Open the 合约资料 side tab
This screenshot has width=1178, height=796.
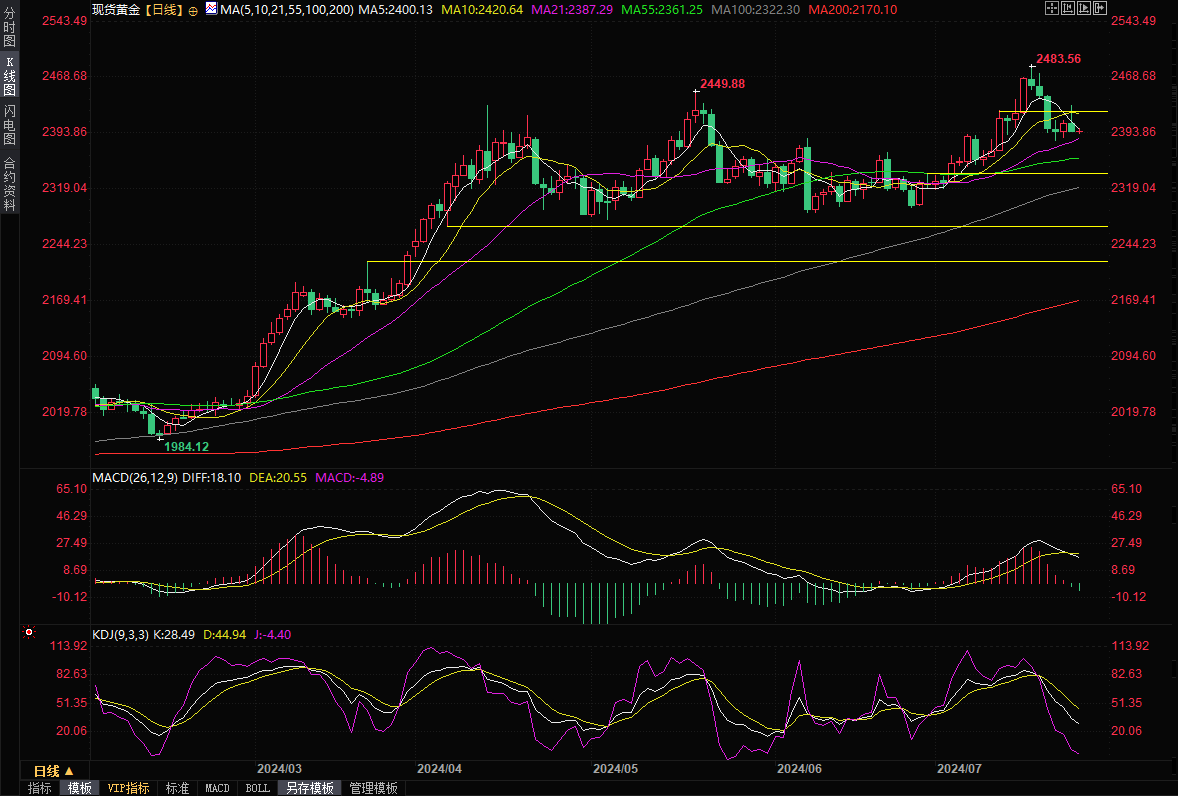(x=9, y=183)
